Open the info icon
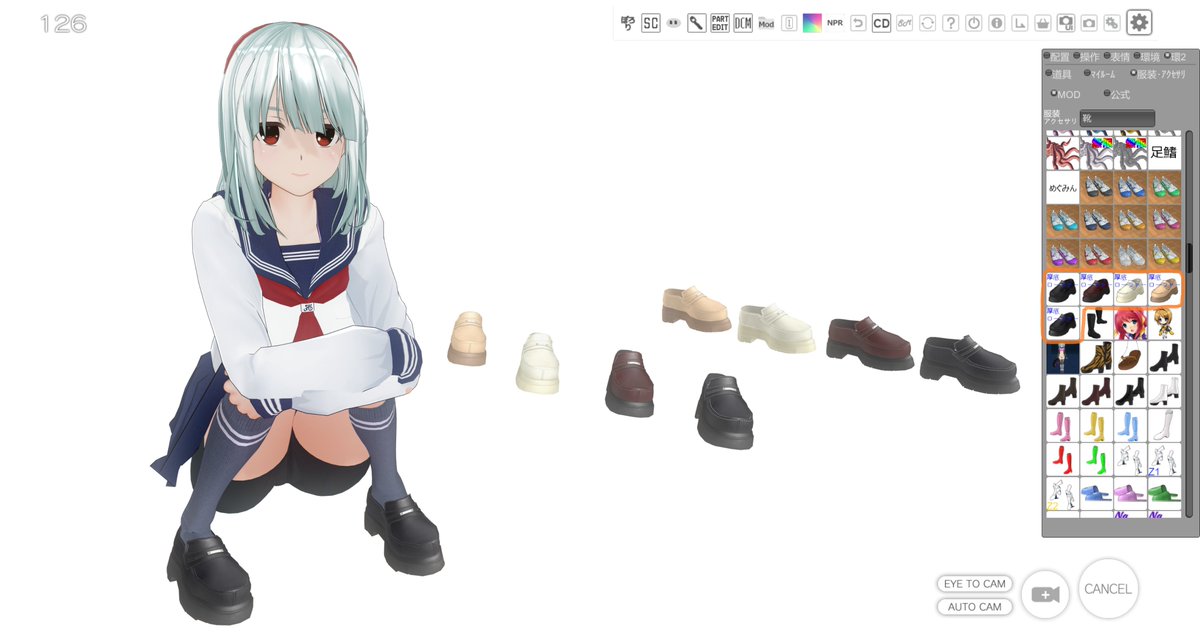 click(x=997, y=23)
